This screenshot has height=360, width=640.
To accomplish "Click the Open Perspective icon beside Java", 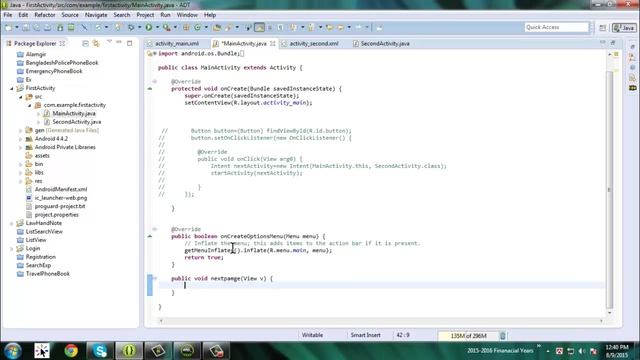I will (603, 28).
